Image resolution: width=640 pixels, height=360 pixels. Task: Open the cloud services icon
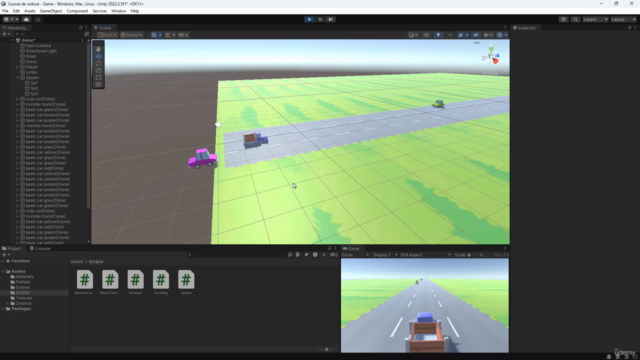coord(27,19)
